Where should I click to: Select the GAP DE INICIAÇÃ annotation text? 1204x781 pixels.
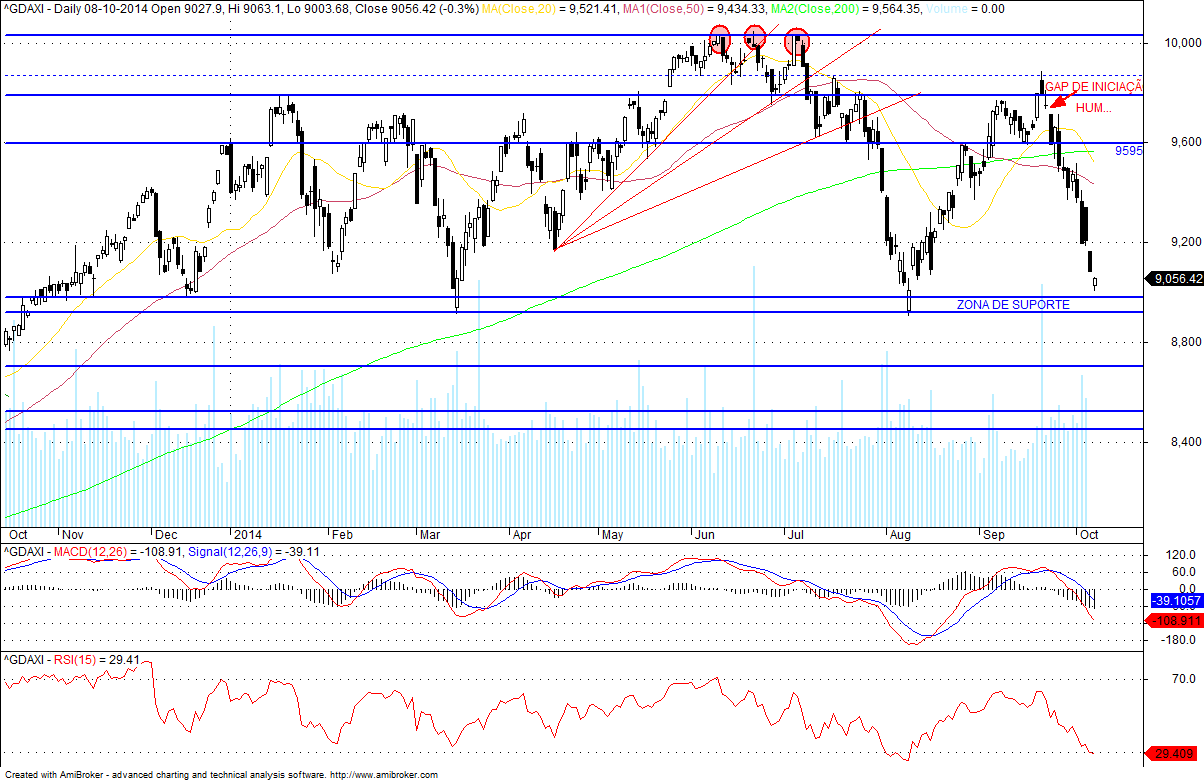[x=1093, y=87]
